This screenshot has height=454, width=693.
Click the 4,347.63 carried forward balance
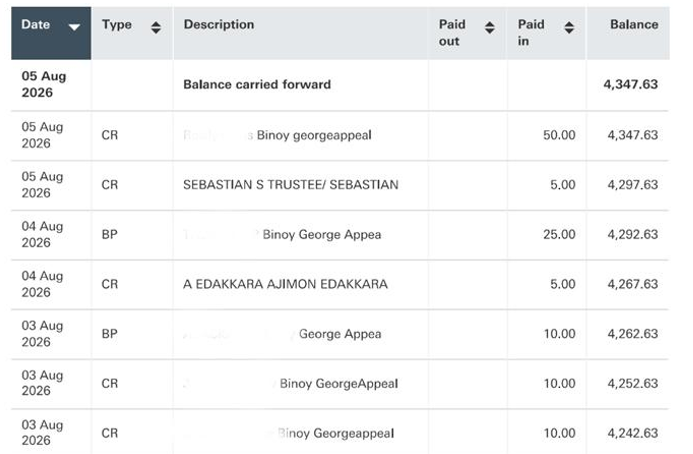pos(631,84)
